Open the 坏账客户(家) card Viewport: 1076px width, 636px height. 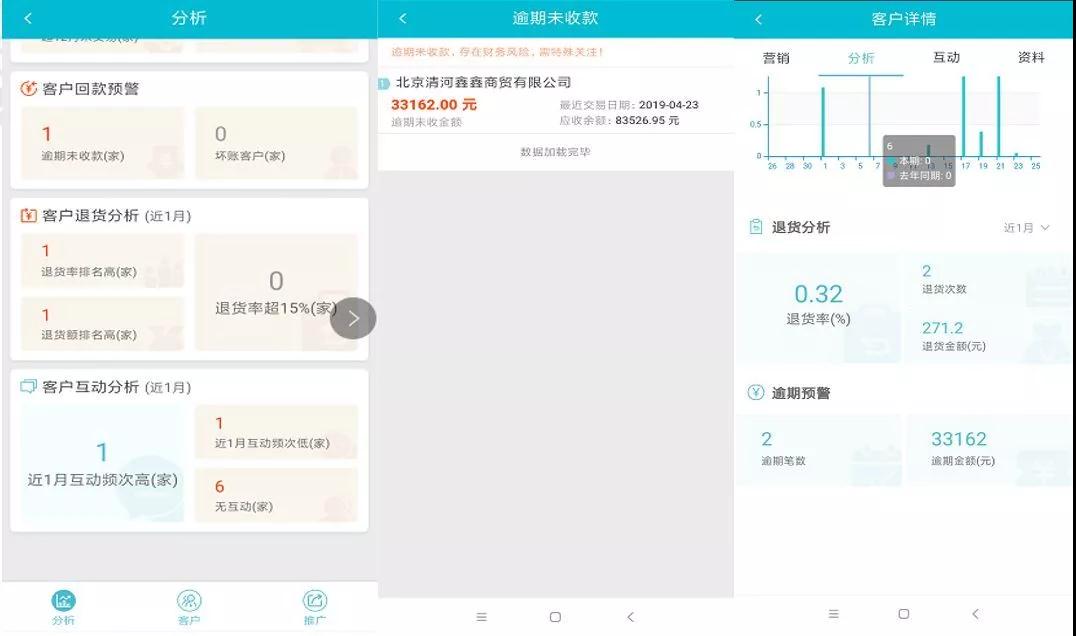coord(276,143)
